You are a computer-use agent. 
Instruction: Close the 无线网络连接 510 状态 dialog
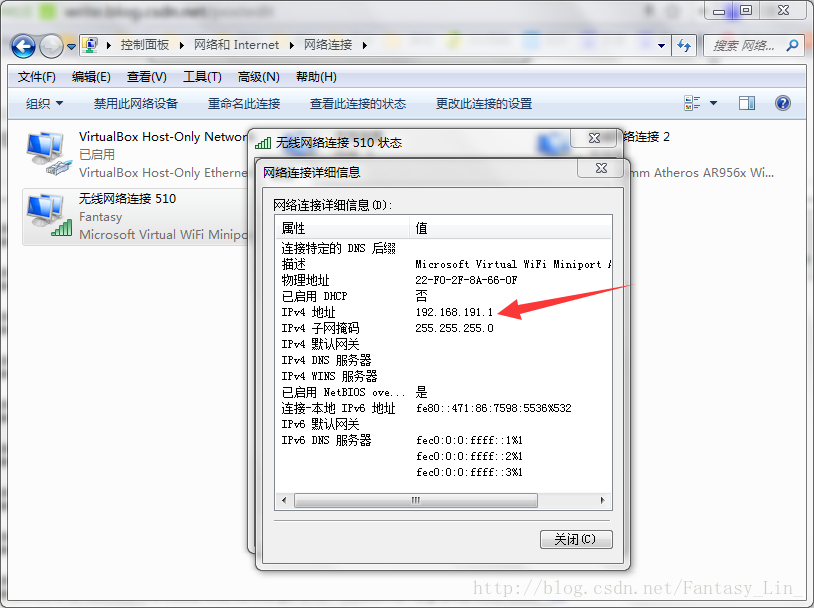point(594,138)
